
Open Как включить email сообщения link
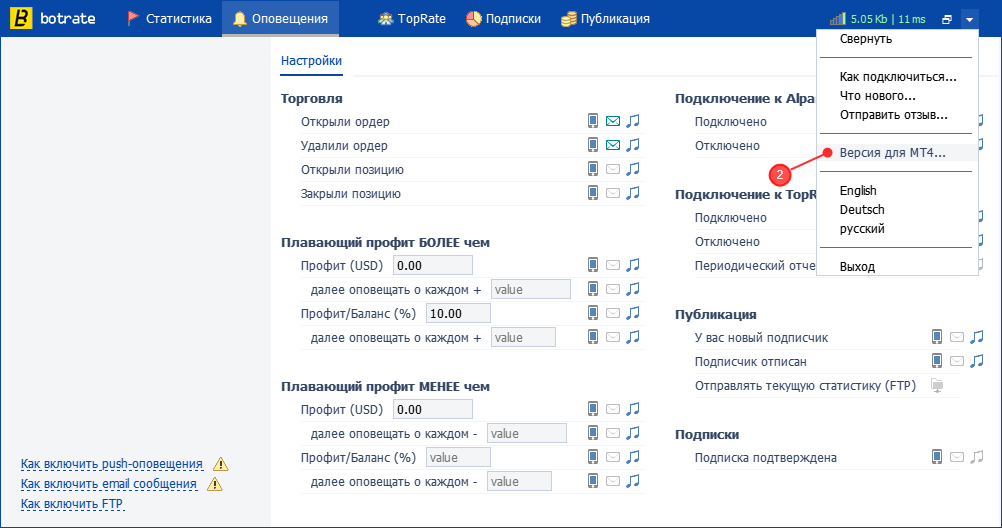(x=109, y=484)
